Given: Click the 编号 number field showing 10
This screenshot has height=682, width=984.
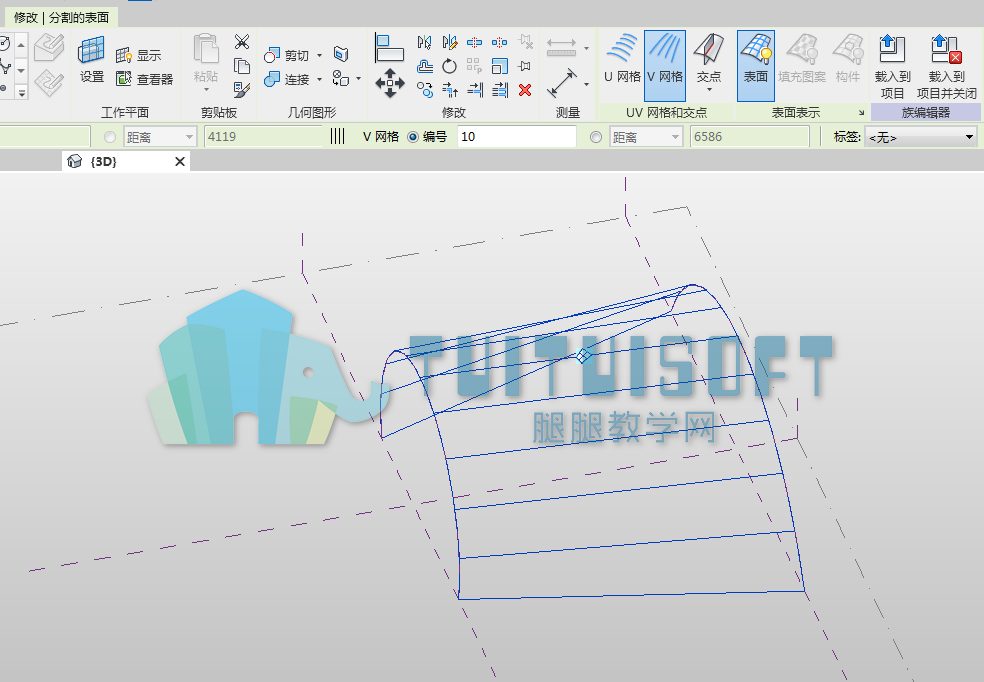Looking at the screenshot, I should coord(517,137).
